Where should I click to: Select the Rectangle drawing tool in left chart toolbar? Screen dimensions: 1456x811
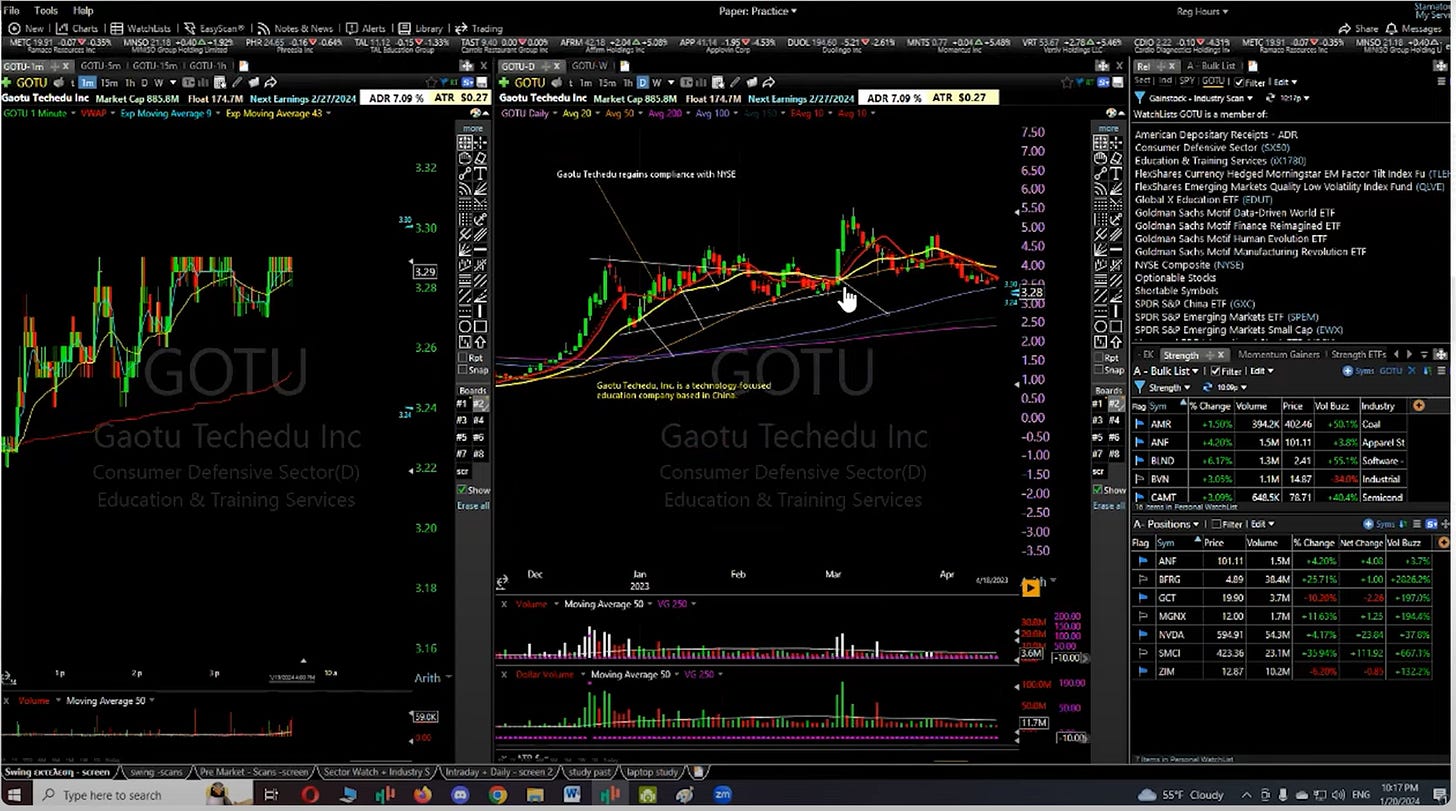click(480, 326)
